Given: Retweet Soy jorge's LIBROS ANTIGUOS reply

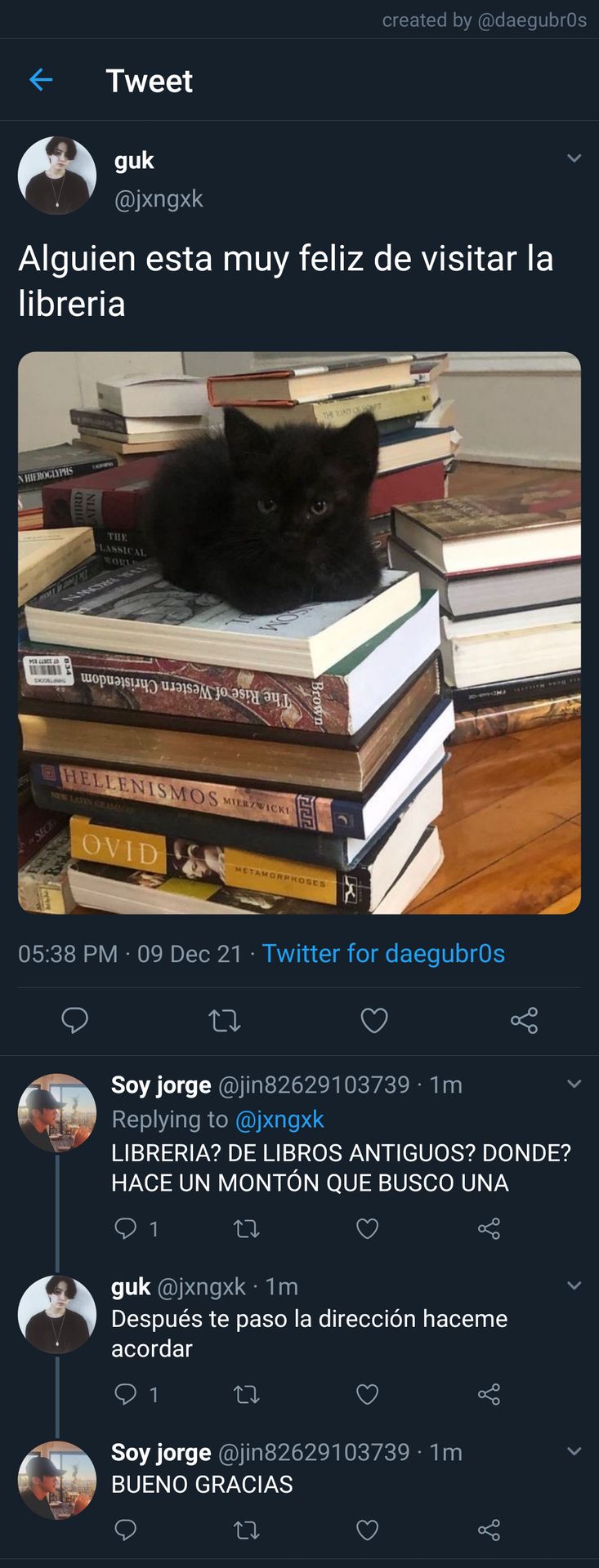Looking at the screenshot, I should point(246,1228).
